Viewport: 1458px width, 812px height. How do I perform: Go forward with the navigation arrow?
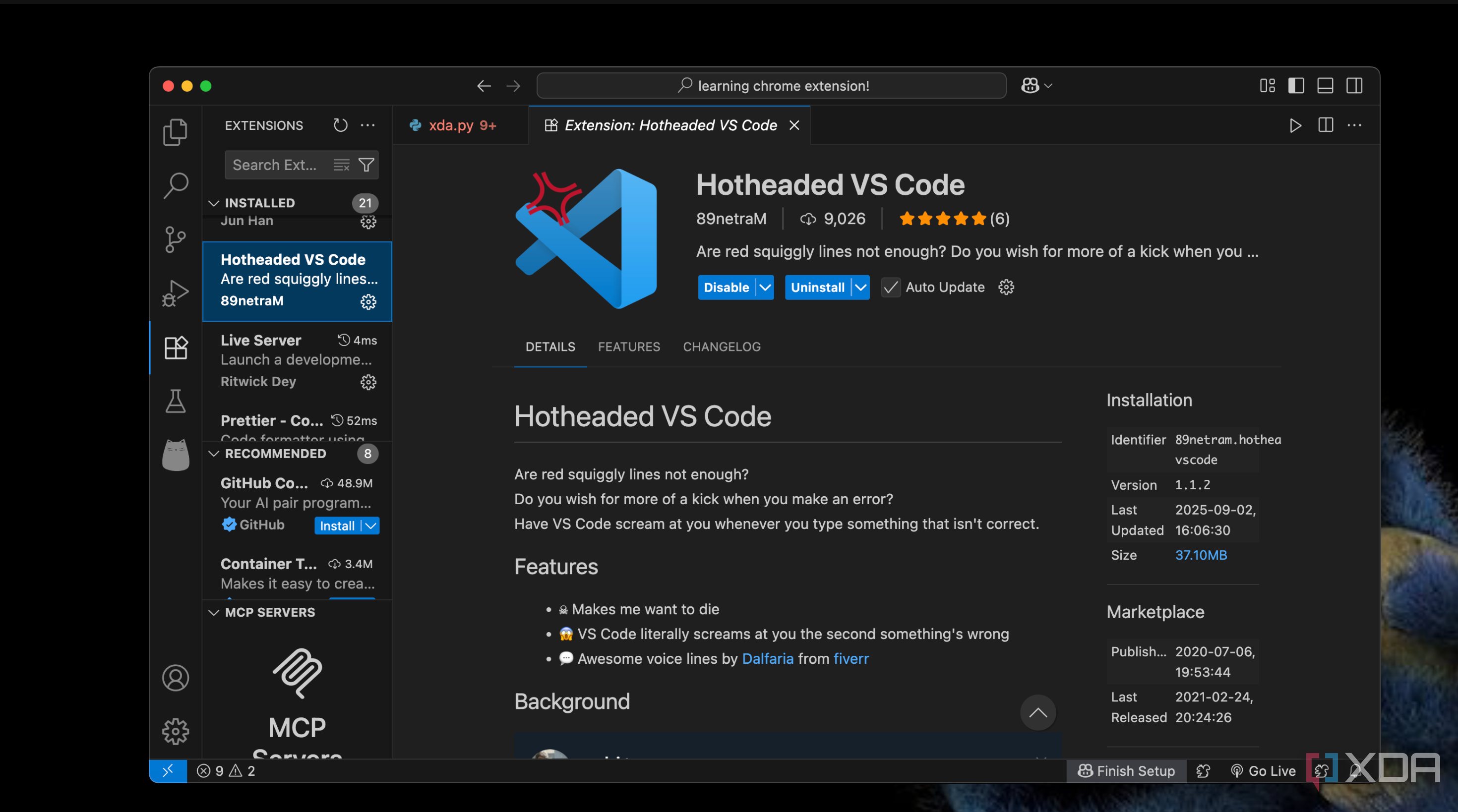pos(513,86)
